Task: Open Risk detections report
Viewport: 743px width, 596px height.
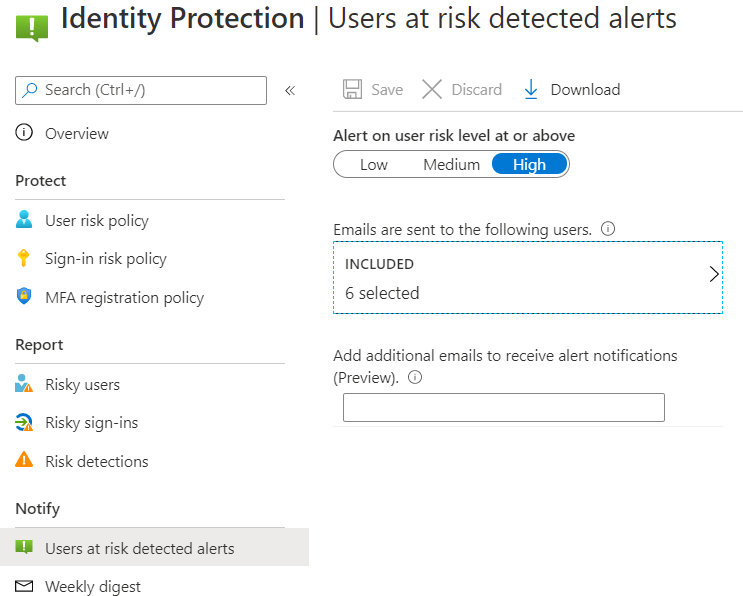Action: tap(97, 461)
